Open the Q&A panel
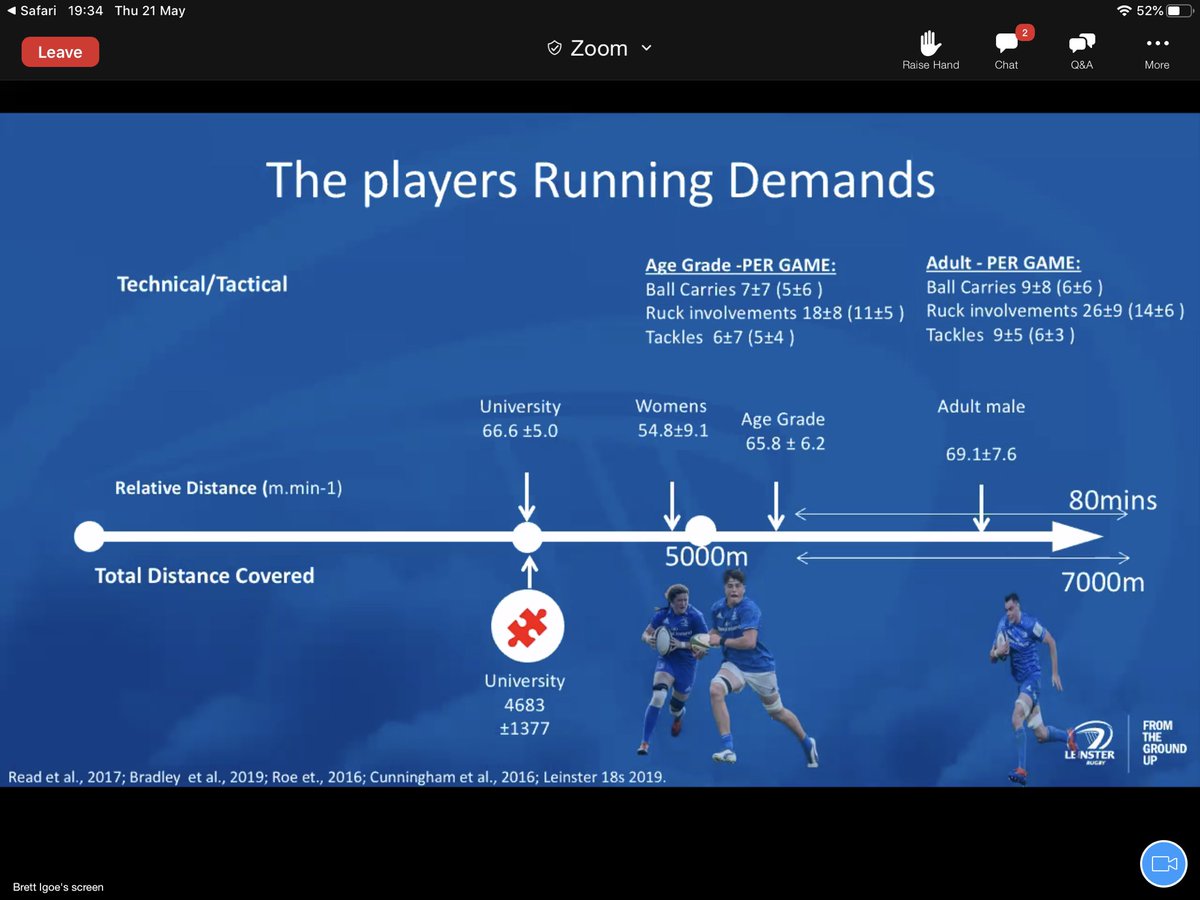This screenshot has width=1200, height=900. 1081,47
